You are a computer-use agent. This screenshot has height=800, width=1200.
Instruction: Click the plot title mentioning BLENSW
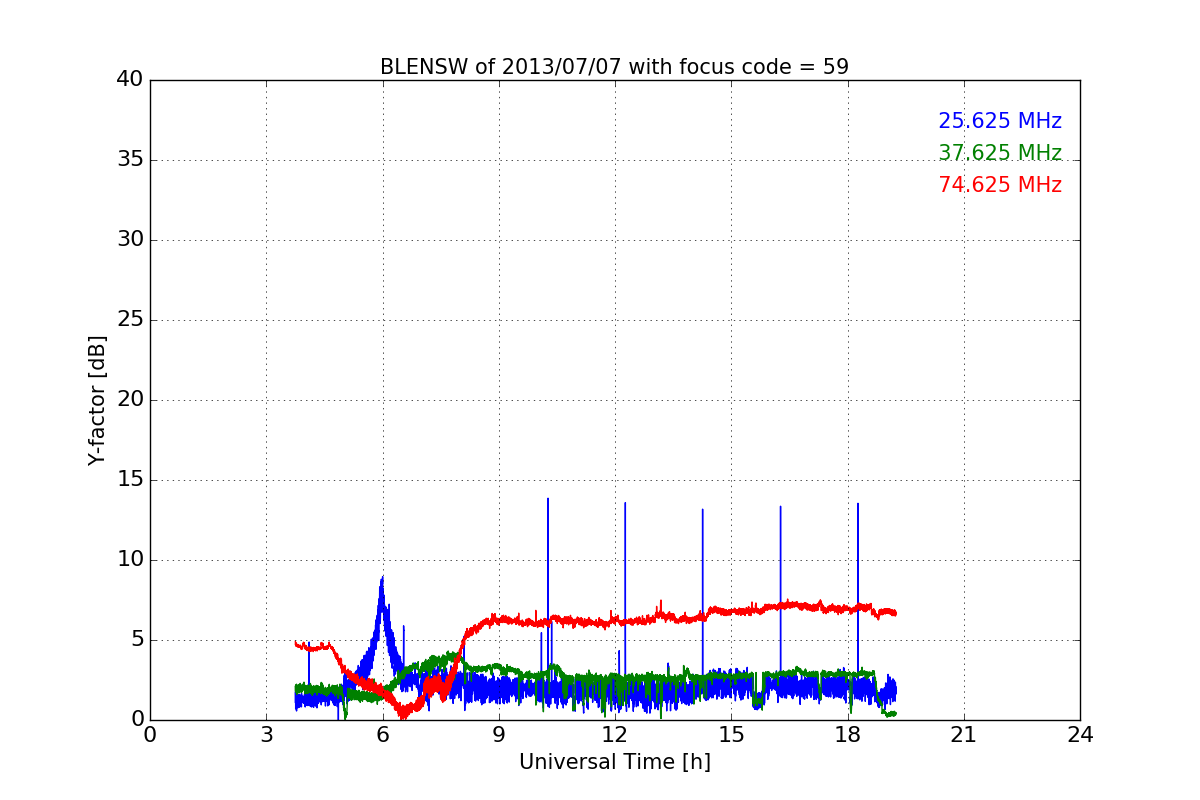click(x=614, y=67)
